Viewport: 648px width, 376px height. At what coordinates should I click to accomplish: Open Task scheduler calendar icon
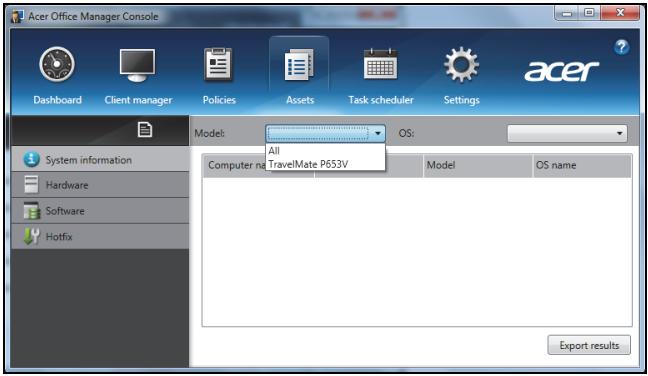click(380, 64)
